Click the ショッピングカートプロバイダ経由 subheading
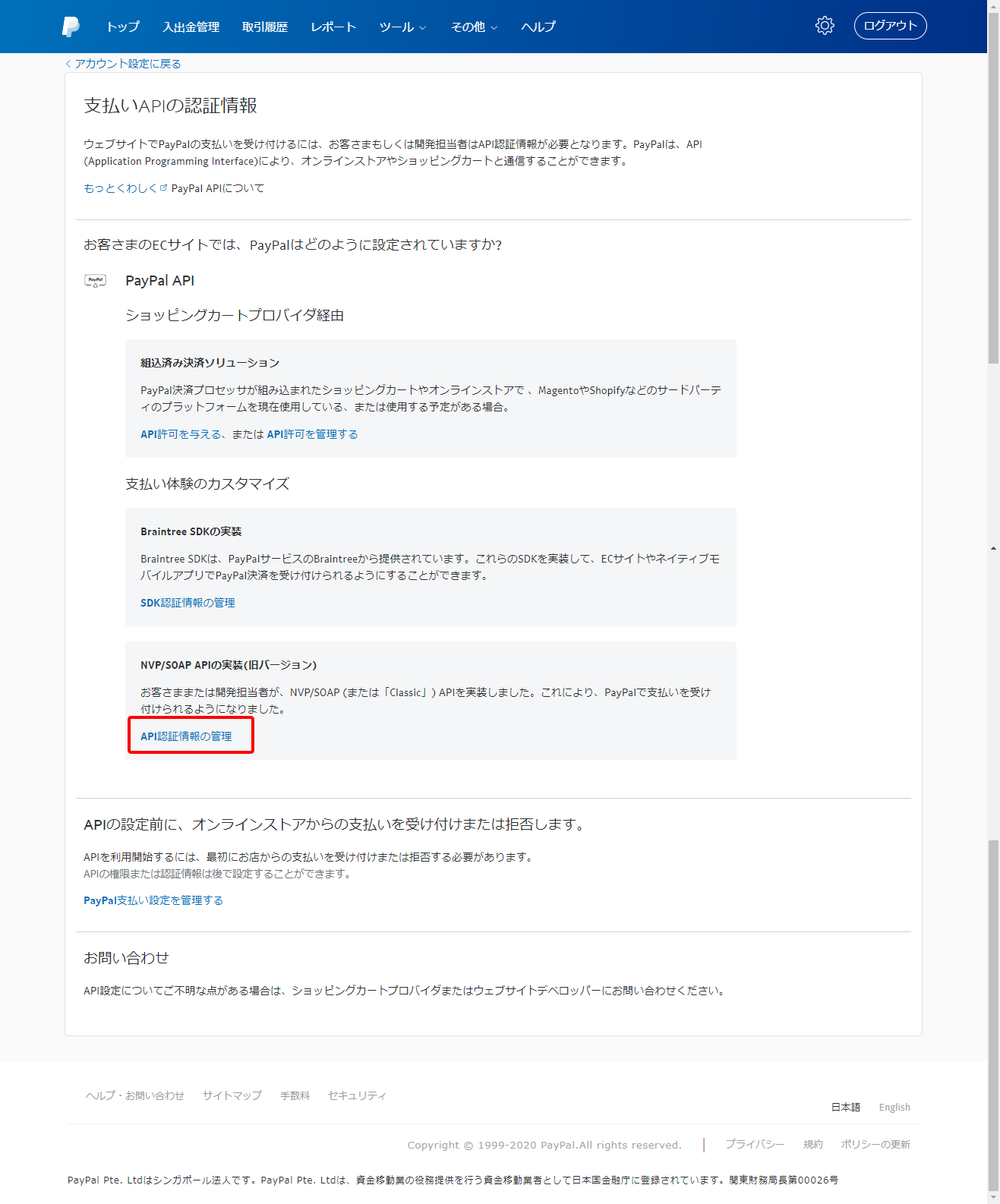The image size is (1000, 1204). [235, 315]
